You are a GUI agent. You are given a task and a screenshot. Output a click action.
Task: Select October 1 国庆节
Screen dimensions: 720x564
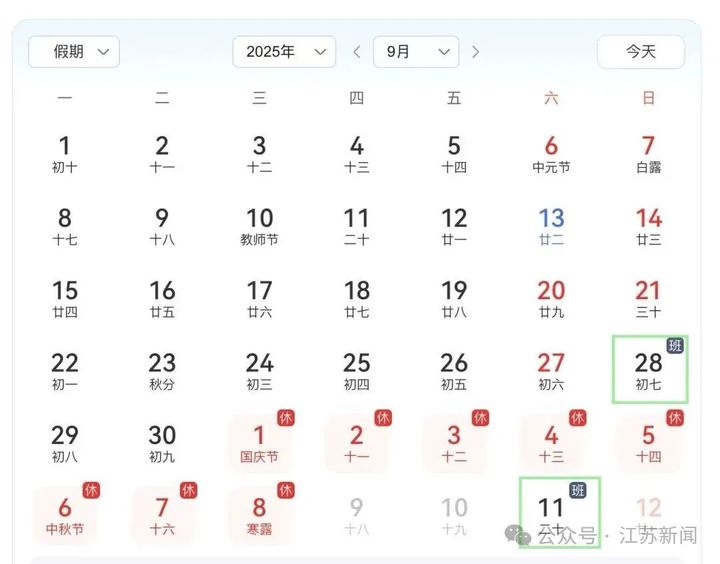click(259, 443)
